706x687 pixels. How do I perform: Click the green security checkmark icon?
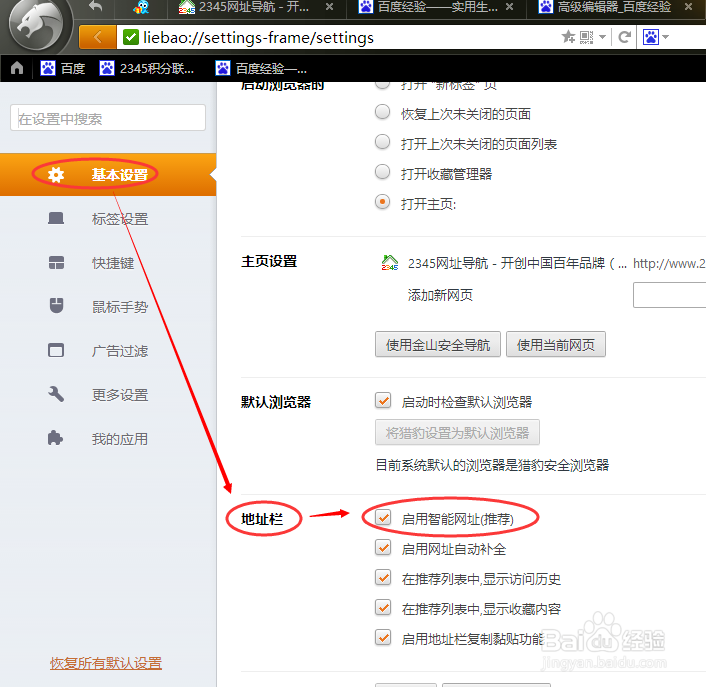131,37
